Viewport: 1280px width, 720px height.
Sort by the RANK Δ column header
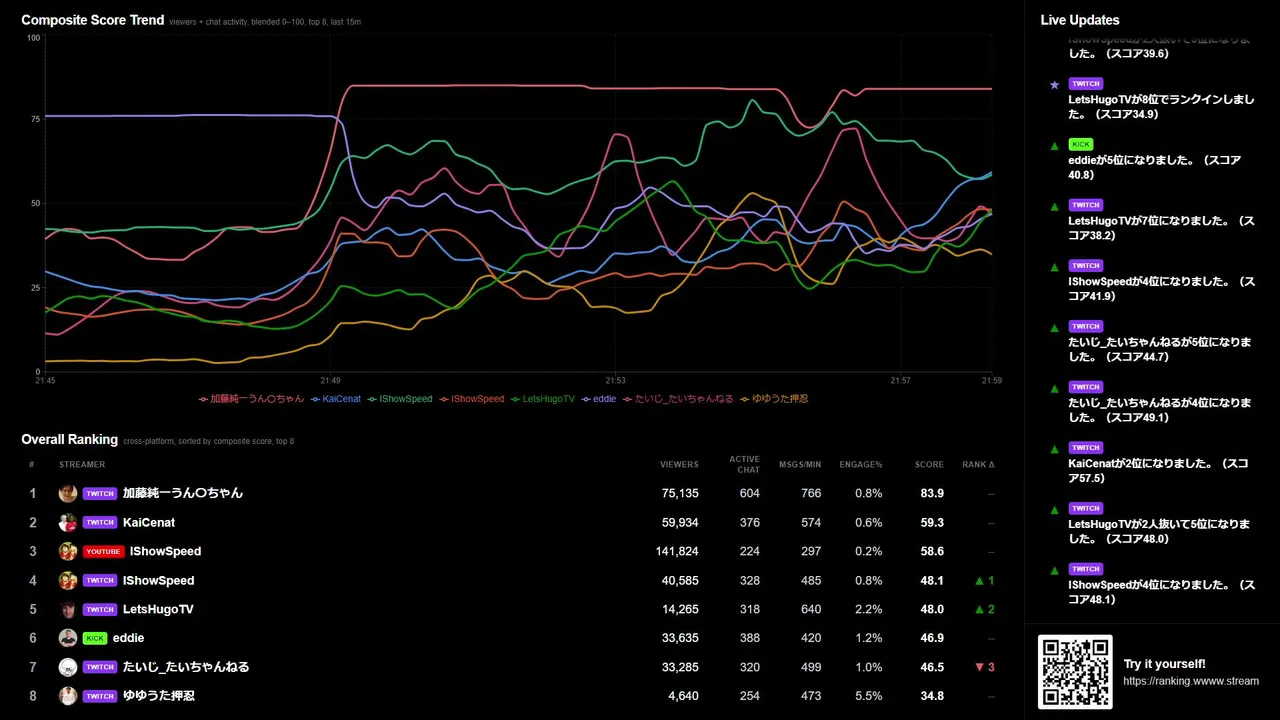click(978, 464)
